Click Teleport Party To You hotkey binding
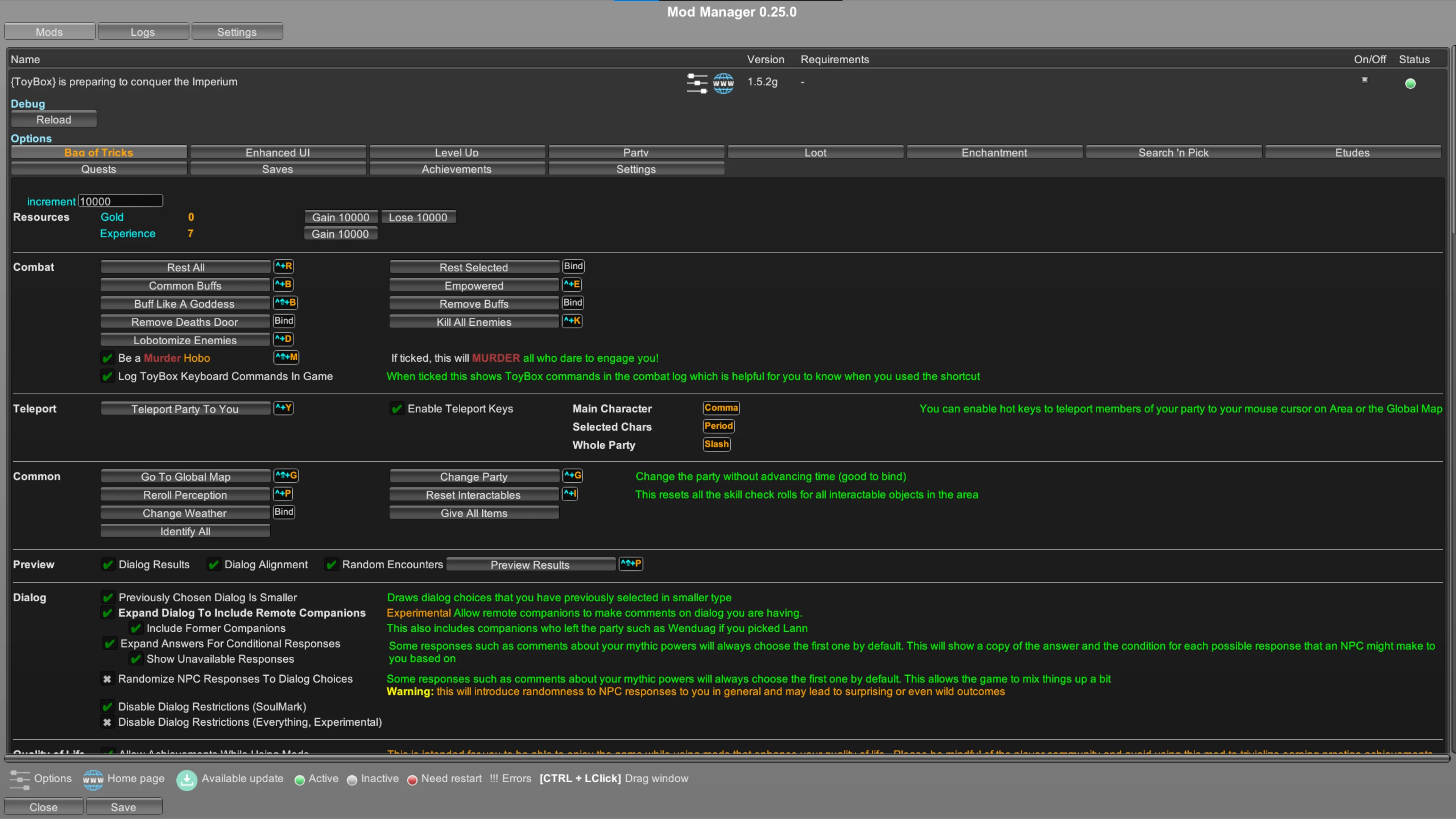Screen dimensions: 1456x819 click(x=284, y=408)
